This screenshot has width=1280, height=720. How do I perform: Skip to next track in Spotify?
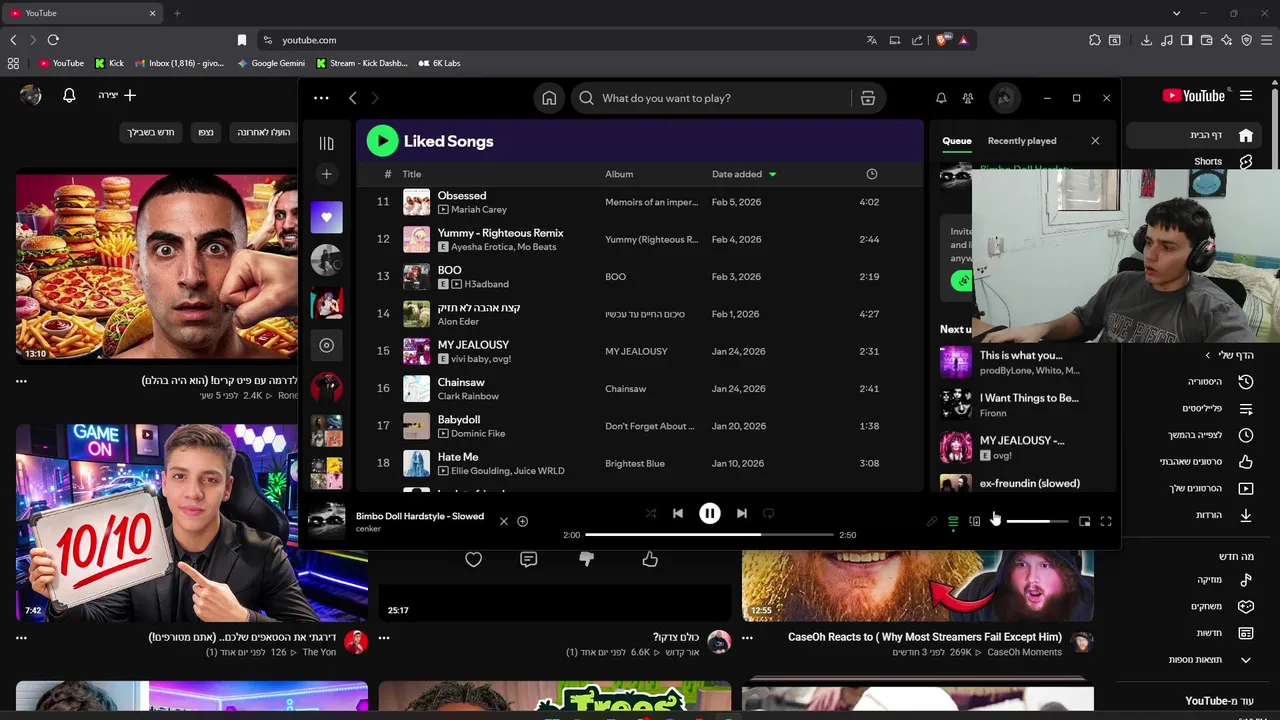(x=741, y=513)
